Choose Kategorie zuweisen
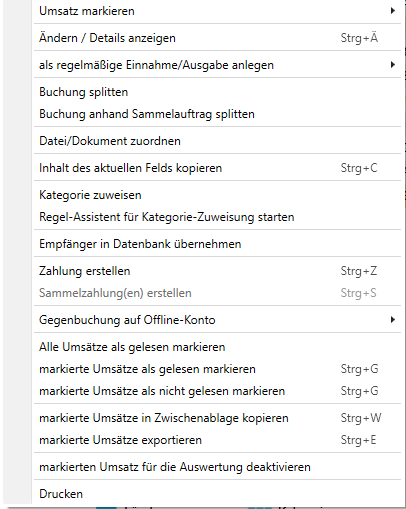This screenshot has height=509, width=406. point(217,195)
